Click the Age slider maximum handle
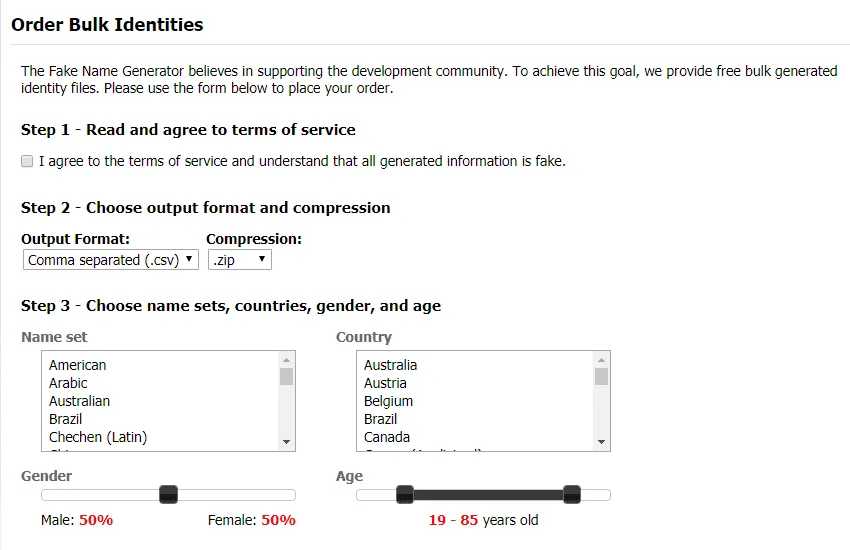The width and height of the screenshot is (850, 550). [x=572, y=495]
